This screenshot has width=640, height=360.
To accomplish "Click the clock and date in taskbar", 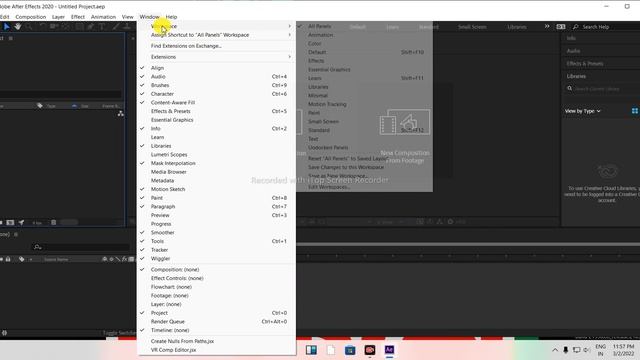I will tap(623, 350).
